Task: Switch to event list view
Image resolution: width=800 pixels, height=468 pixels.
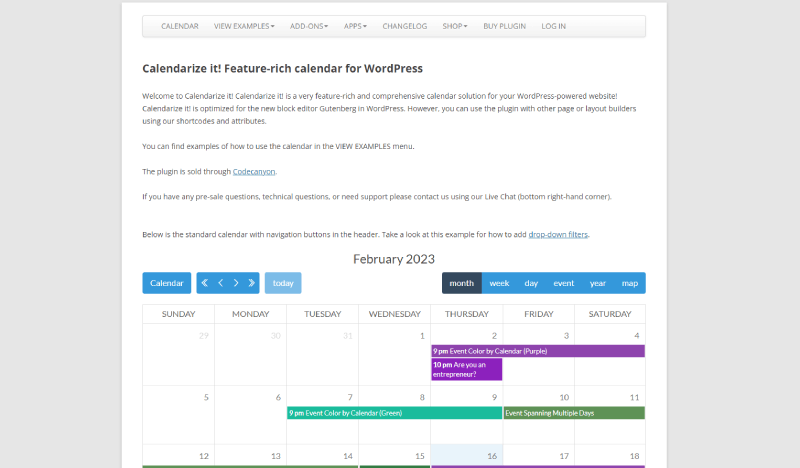Action: pos(564,283)
